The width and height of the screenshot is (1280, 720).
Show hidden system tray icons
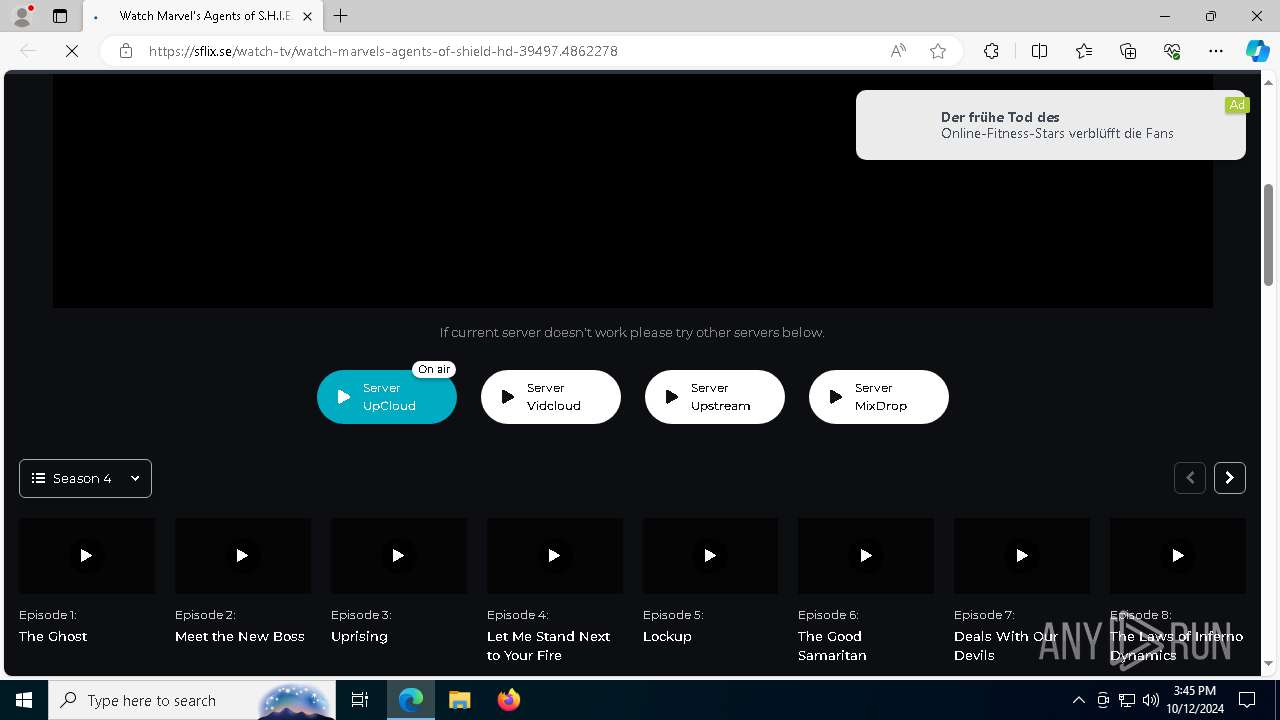pos(1078,700)
